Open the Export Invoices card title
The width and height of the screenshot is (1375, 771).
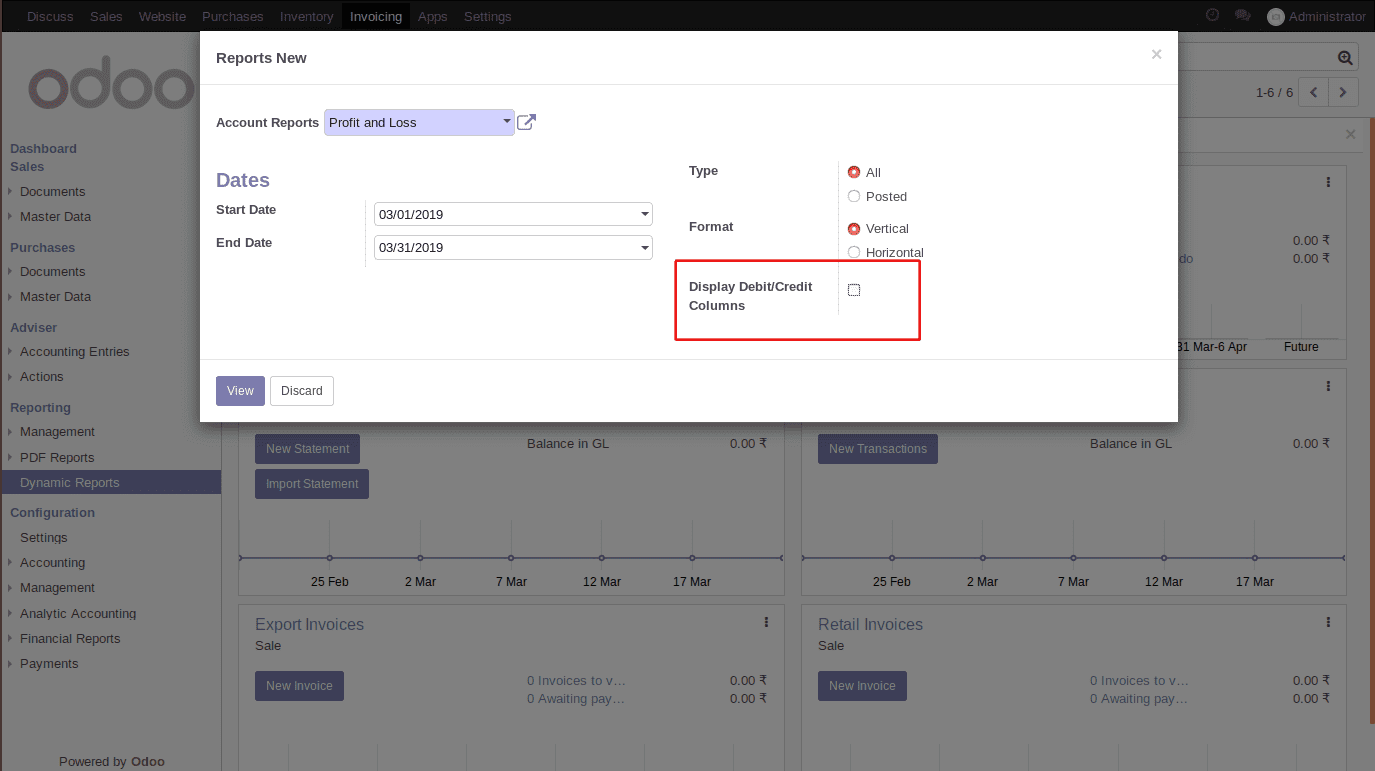point(309,624)
